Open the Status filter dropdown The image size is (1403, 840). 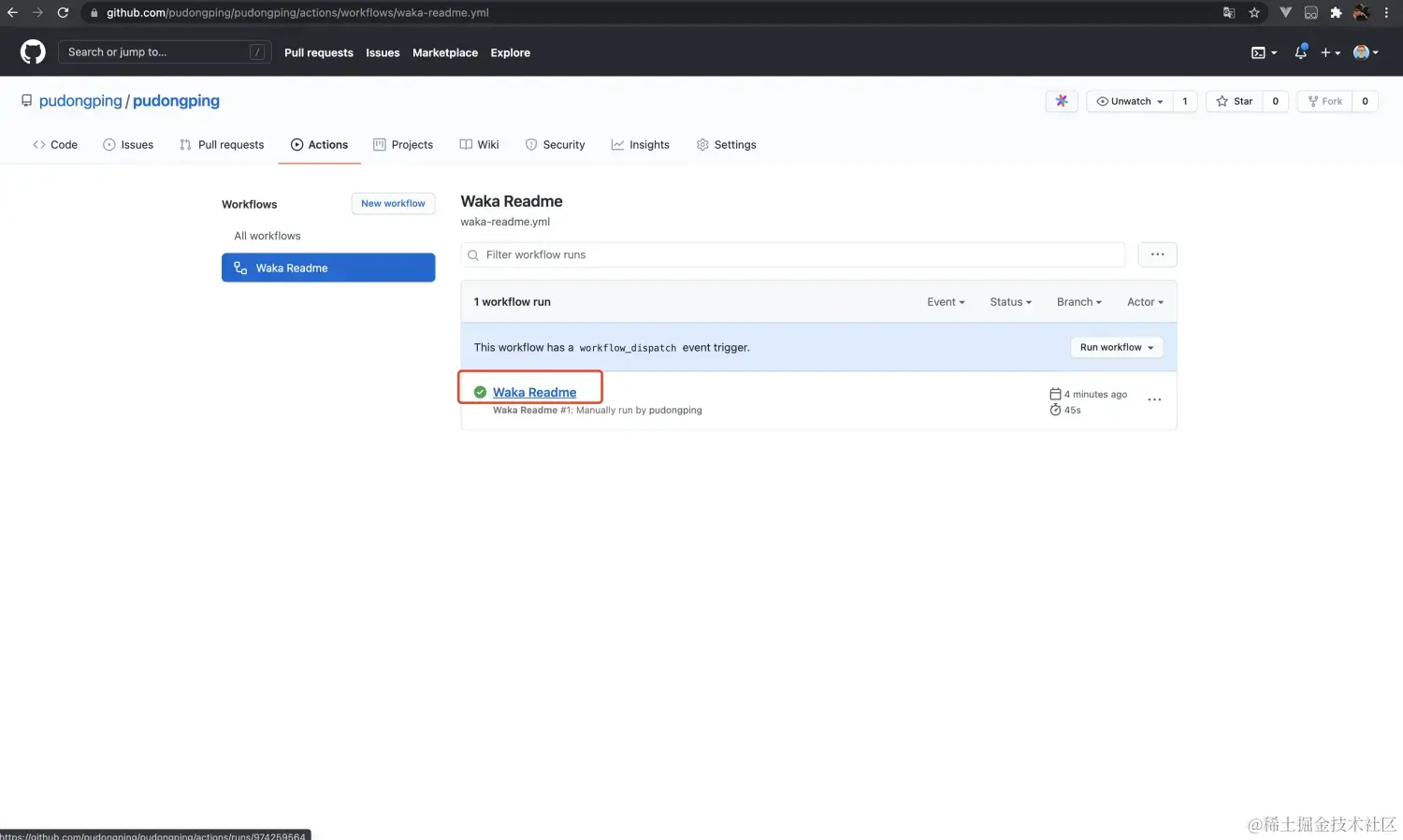point(1010,302)
